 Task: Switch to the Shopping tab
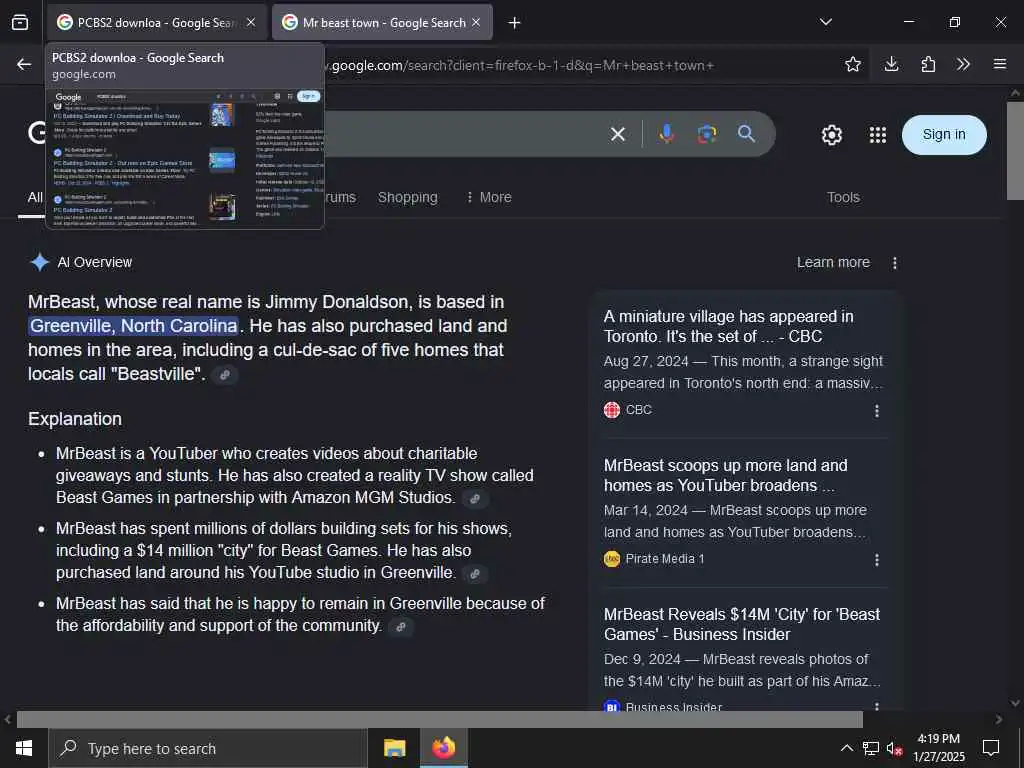click(408, 197)
